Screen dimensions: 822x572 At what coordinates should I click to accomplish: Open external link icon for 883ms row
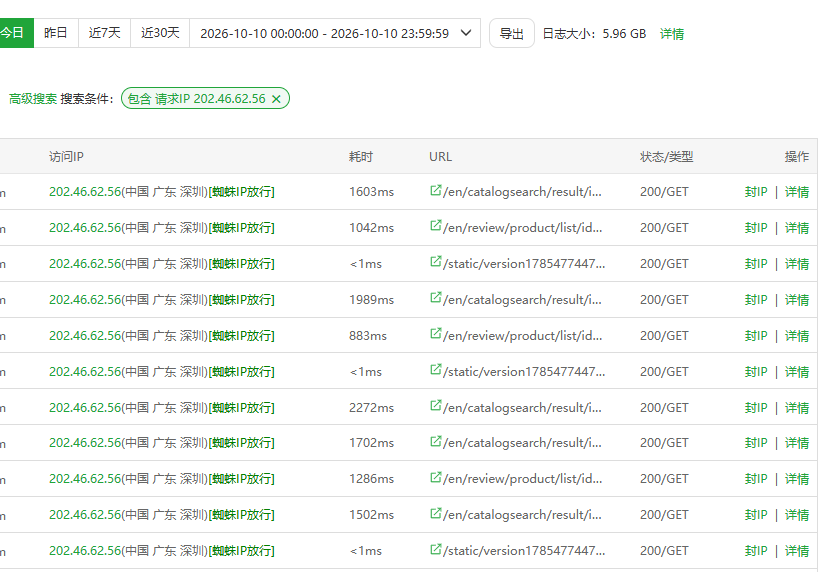pos(435,334)
